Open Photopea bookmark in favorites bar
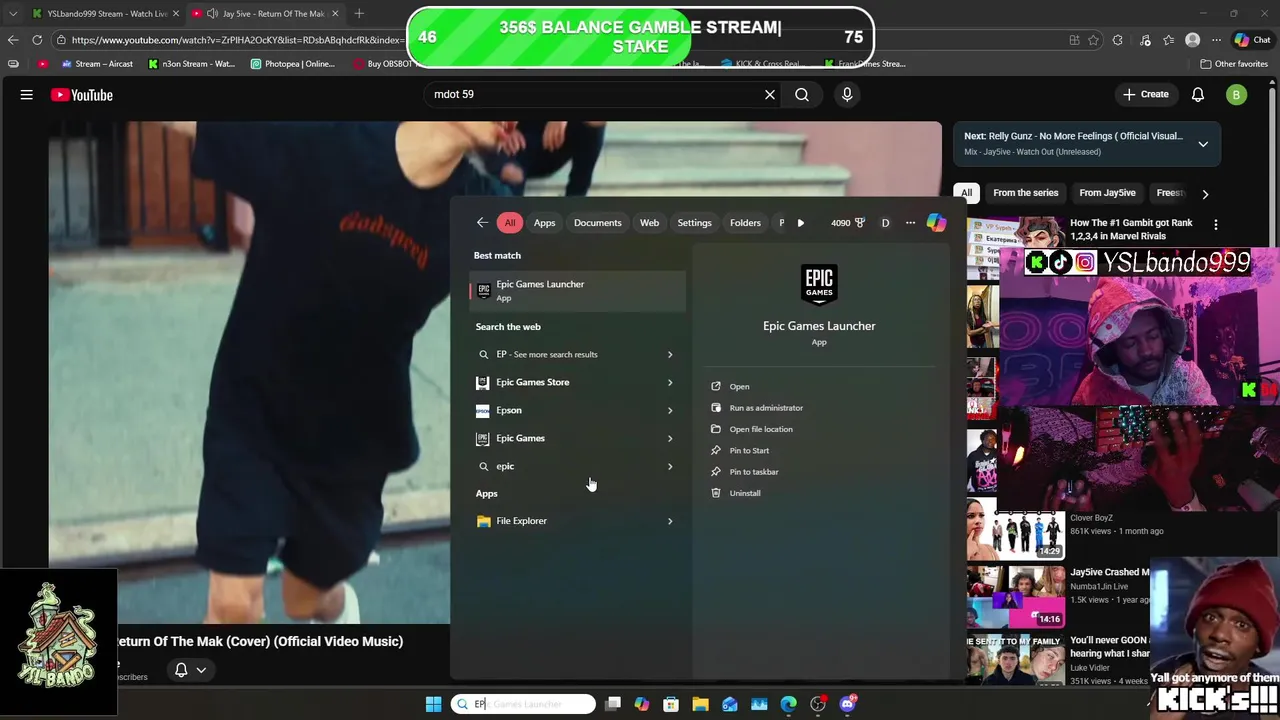The height and width of the screenshot is (720, 1280). tap(293, 64)
